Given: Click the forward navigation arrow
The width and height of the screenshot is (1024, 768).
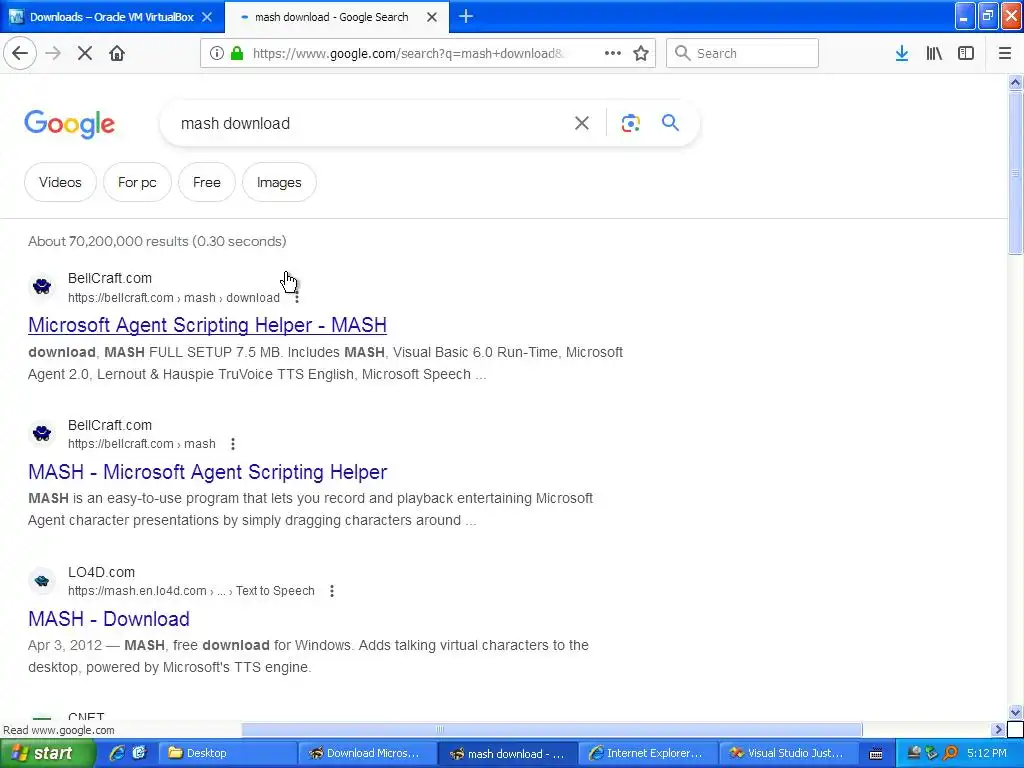Looking at the screenshot, I should coord(54,54).
